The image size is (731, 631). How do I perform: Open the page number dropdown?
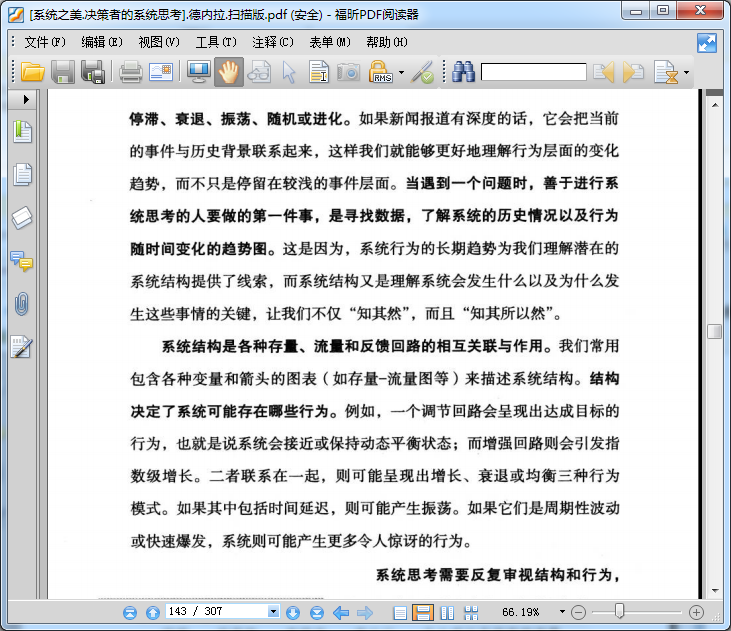pos(274,611)
